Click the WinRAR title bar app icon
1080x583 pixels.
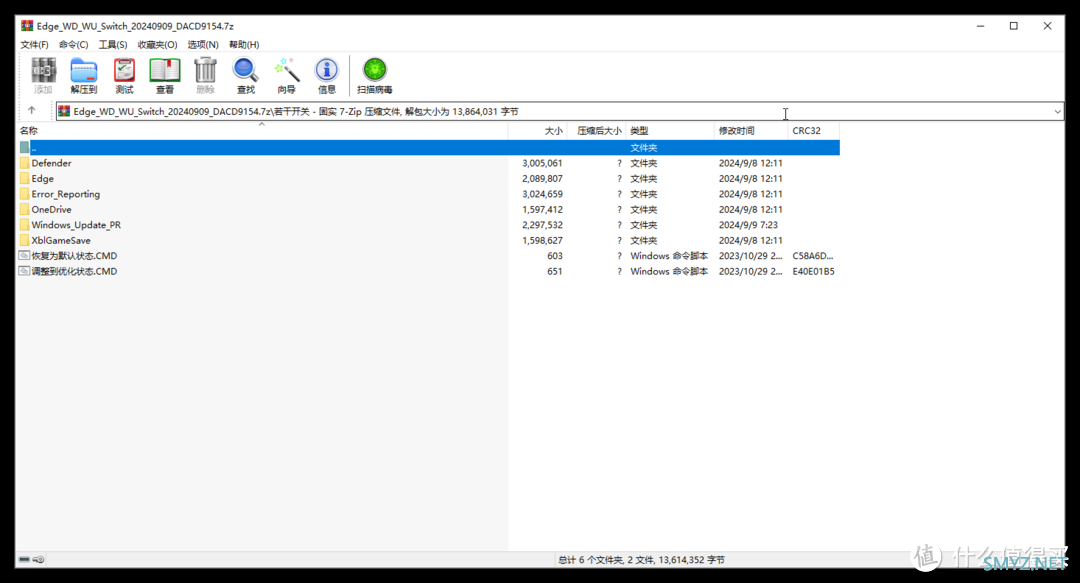coord(27,25)
